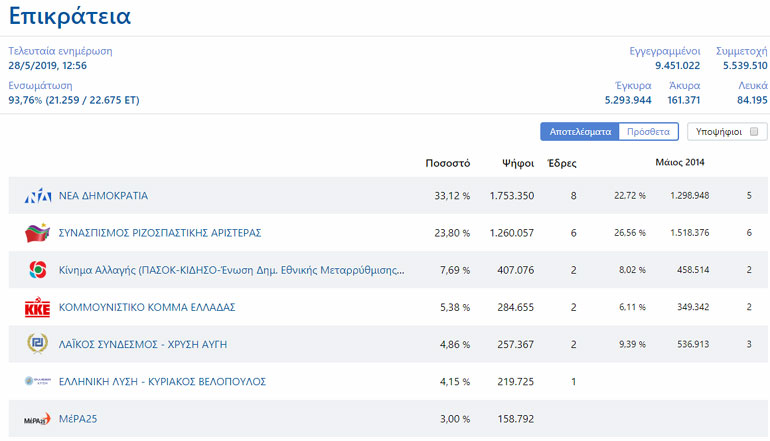Click the Κίνημα Αλλαγής party logo
The width and height of the screenshot is (770, 441).
37,270
